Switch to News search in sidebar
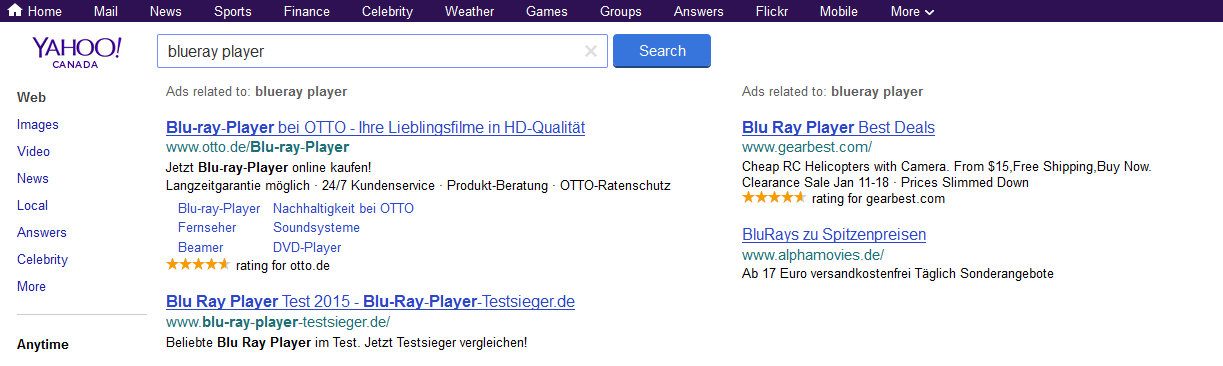1223x366 pixels. [33, 178]
